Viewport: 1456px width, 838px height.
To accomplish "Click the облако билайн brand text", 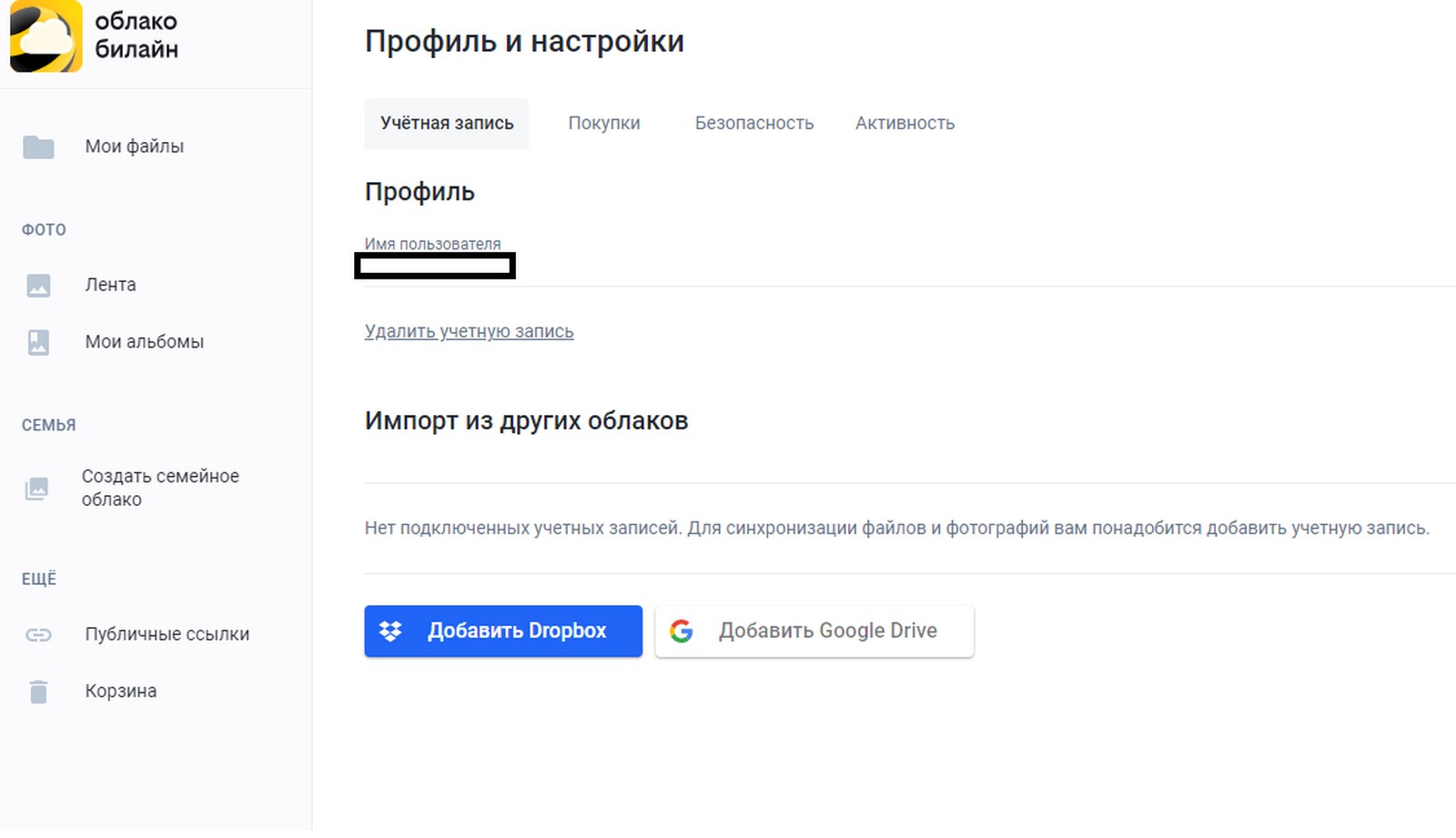I will (x=136, y=35).
